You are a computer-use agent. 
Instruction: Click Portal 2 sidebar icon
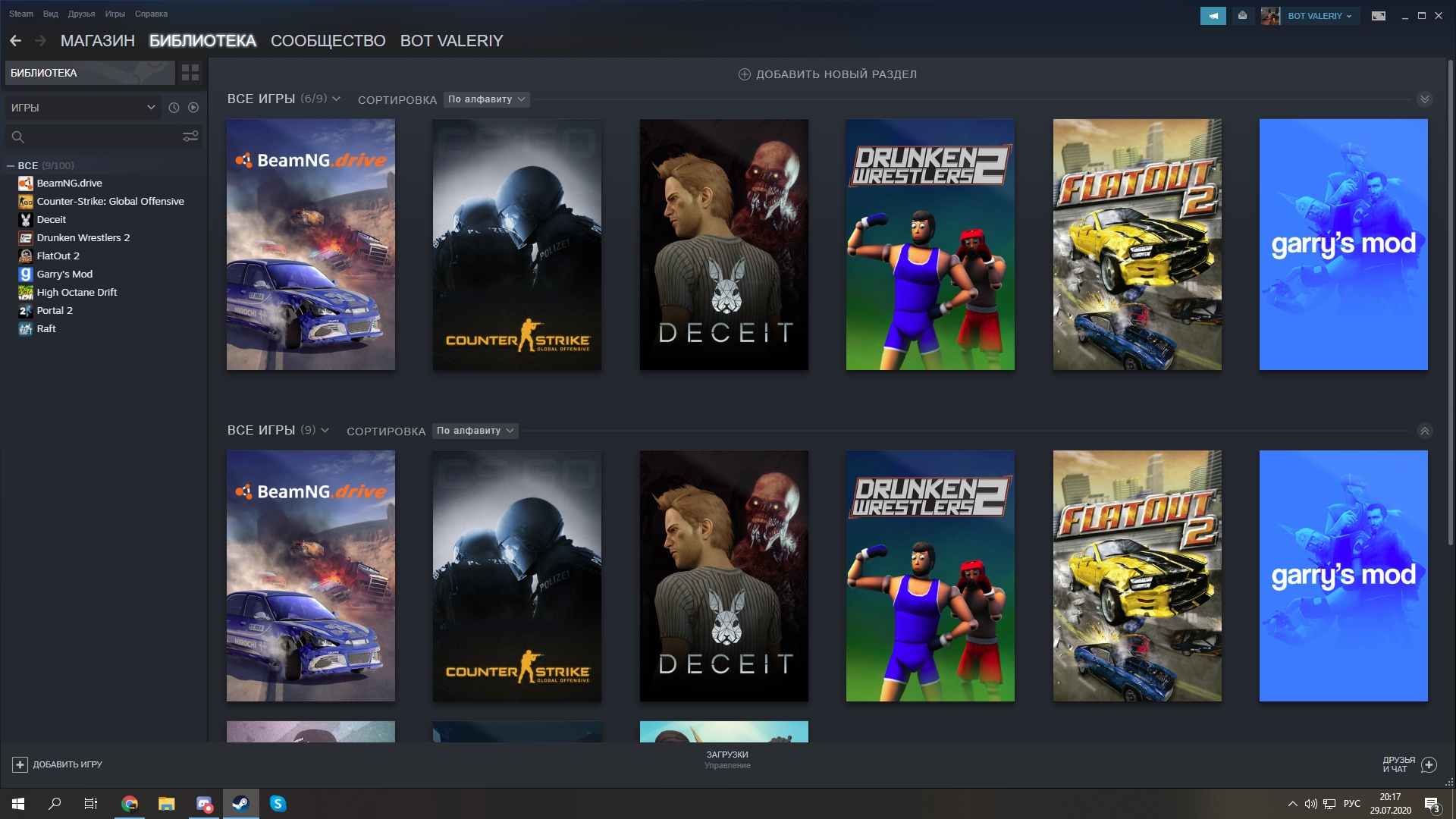click(x=26, y=310)
